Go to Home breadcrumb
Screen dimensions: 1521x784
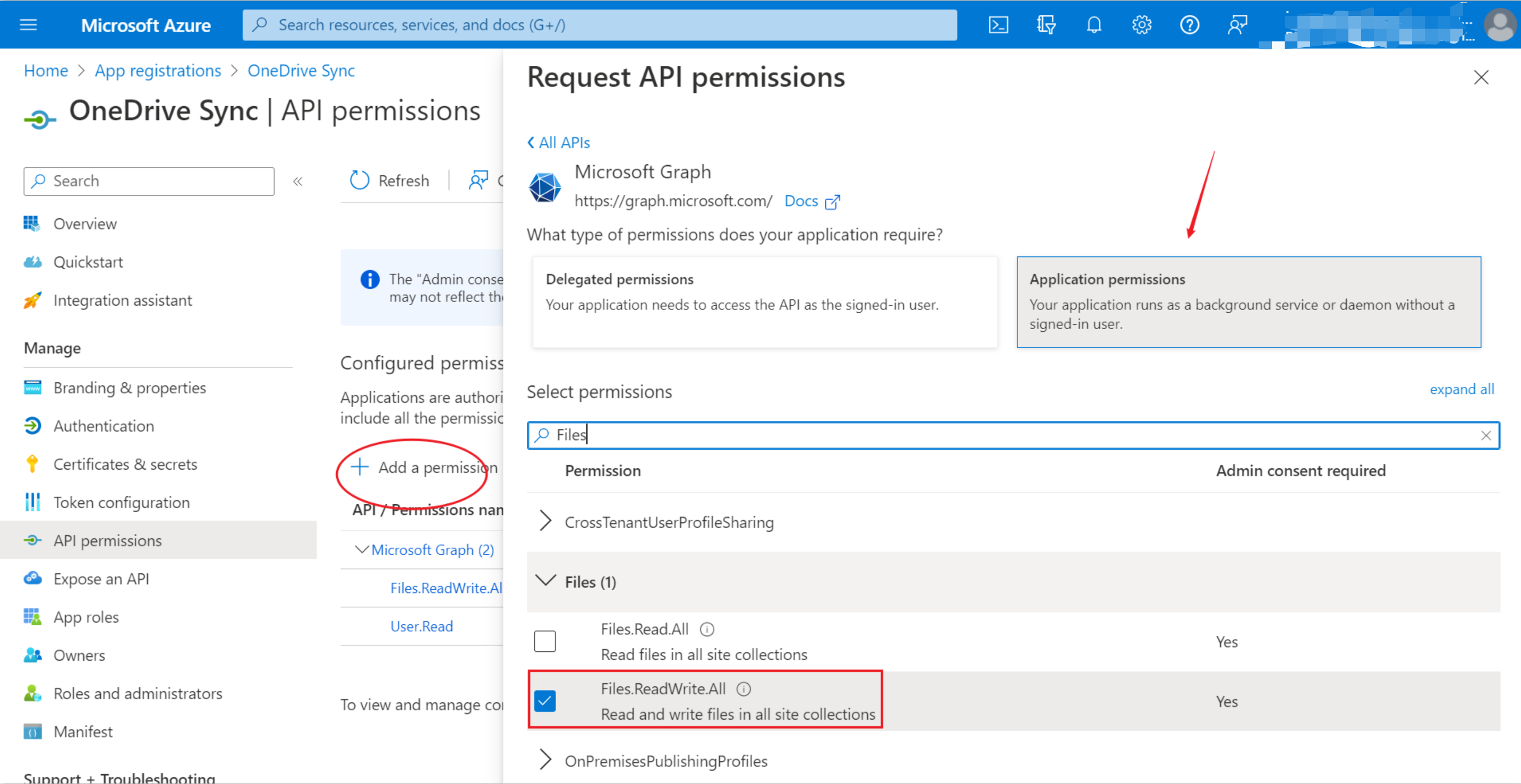[x=46, y=71]
